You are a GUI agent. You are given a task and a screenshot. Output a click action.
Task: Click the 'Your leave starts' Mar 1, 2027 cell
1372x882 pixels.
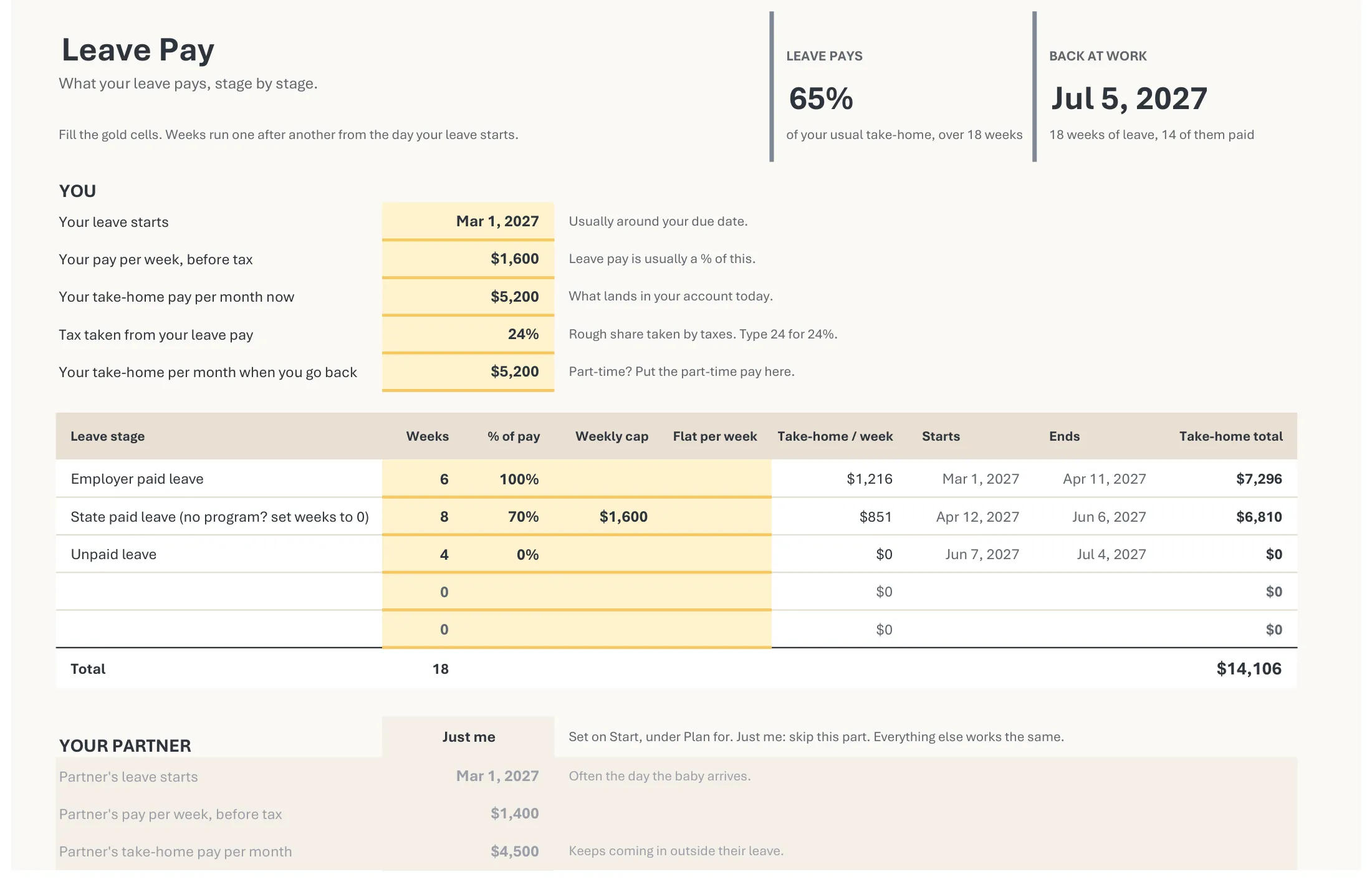click(468, 221)
